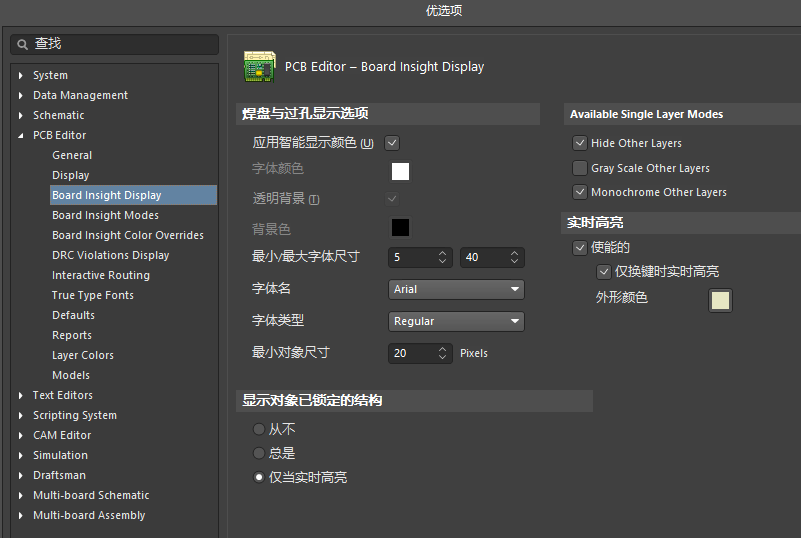Viewport: 801px width, 538px height.
Task: Select Board Insight Display page
Action: coord(133,195)
